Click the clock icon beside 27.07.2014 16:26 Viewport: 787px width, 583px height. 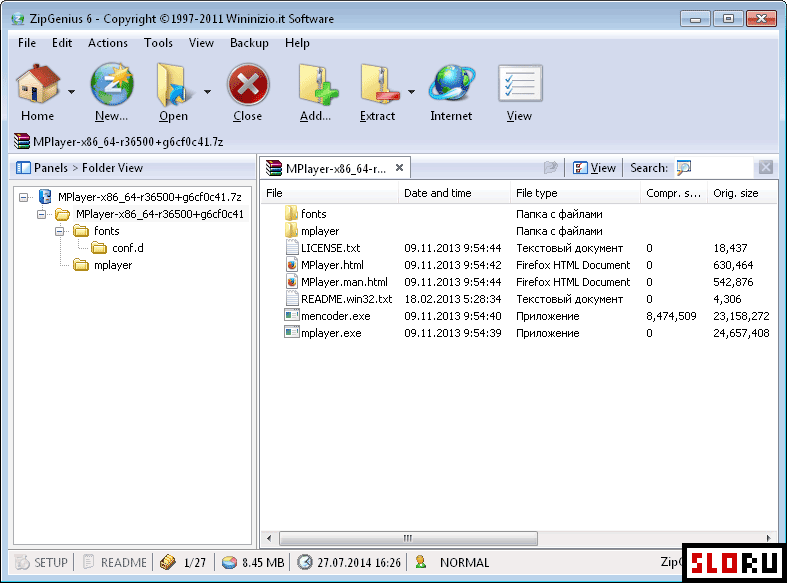304,562
